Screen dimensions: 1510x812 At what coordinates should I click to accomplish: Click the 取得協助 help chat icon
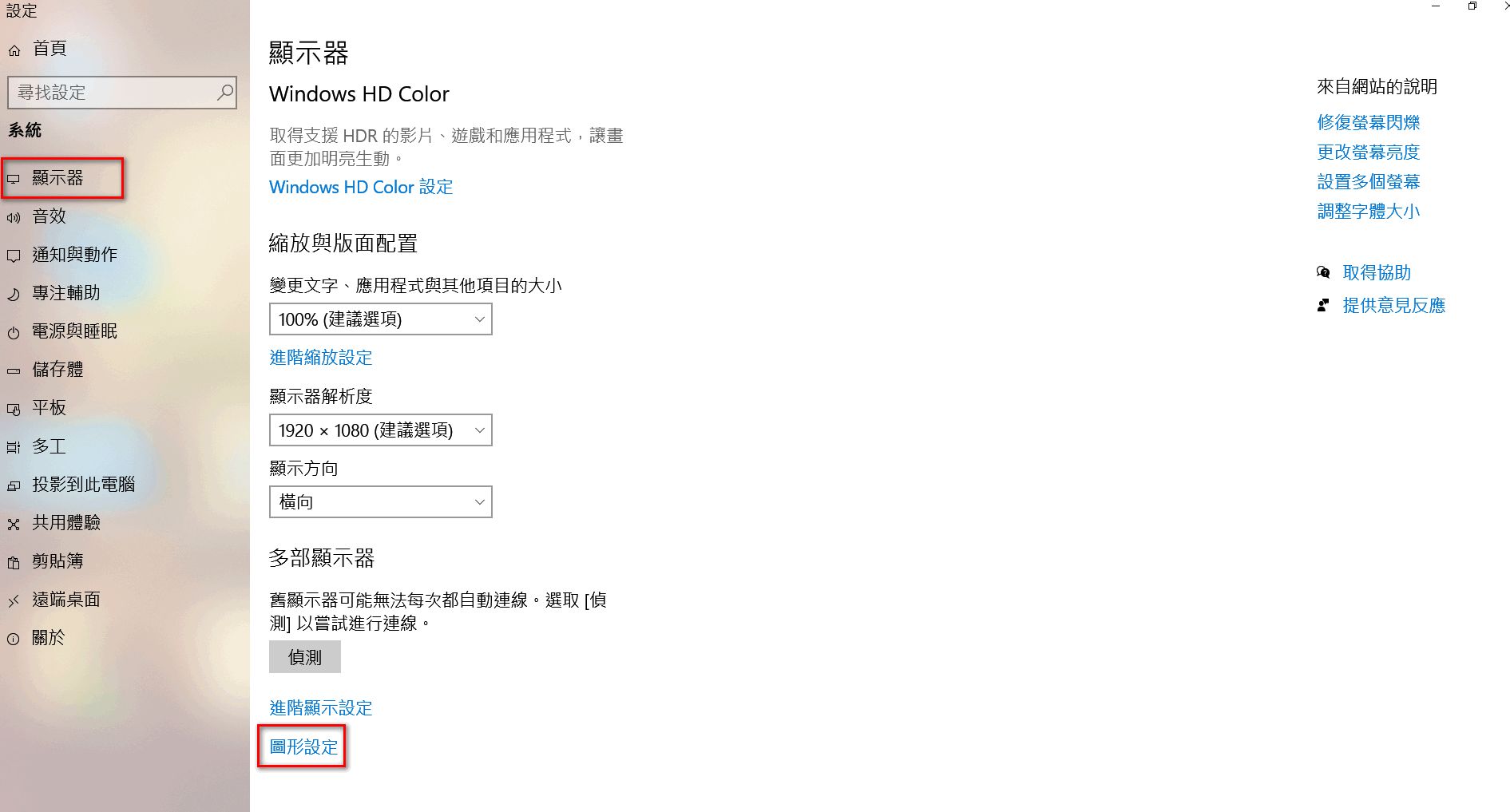[x=1323, y=273]
